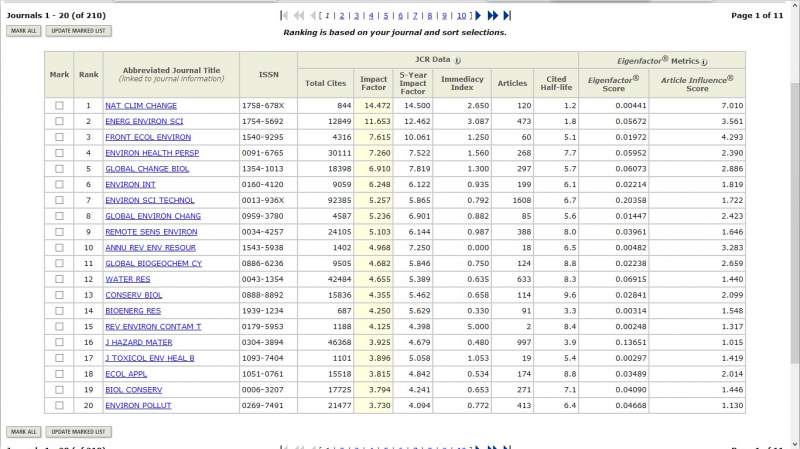This screenshot has width=800, height=449.
Task: Click total cites value 92385
Action: [339, 201]
